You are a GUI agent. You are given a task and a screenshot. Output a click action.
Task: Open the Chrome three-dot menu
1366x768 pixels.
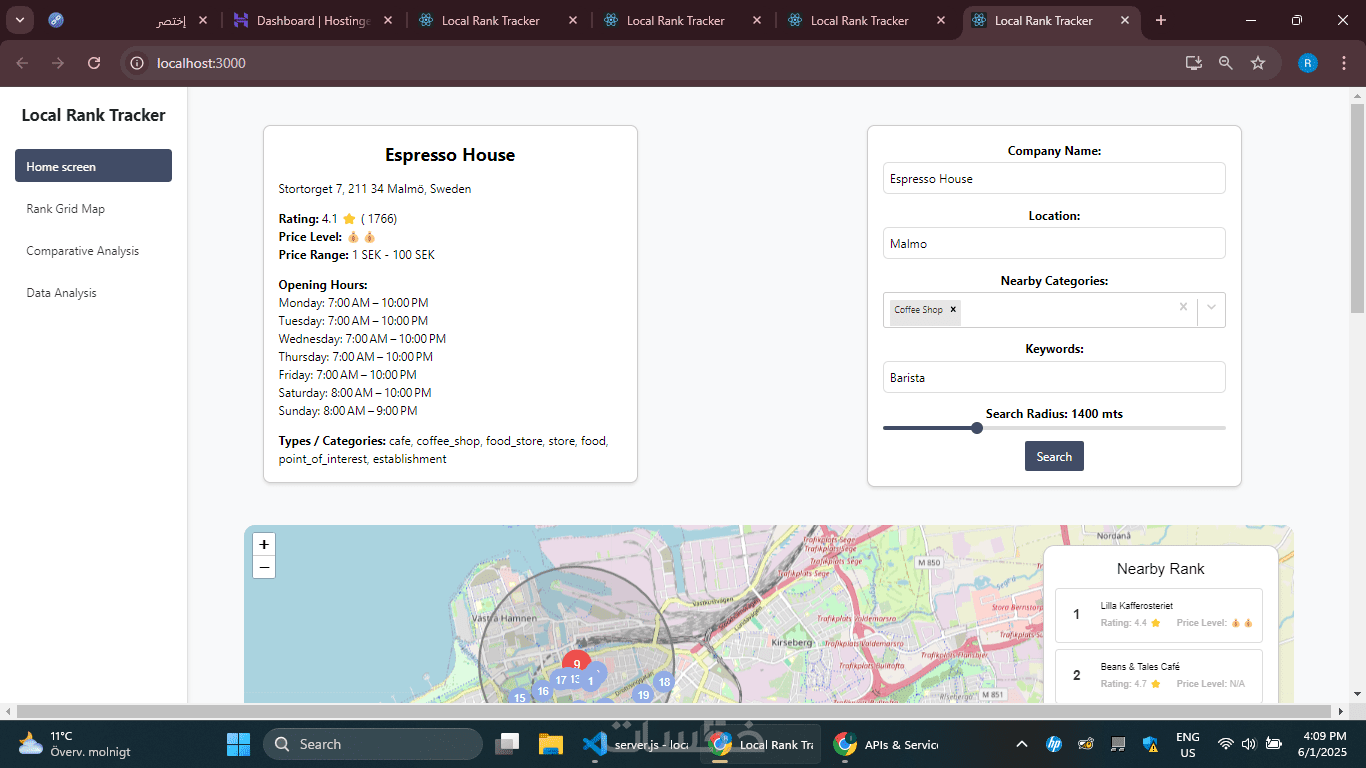coord(1343,63)
